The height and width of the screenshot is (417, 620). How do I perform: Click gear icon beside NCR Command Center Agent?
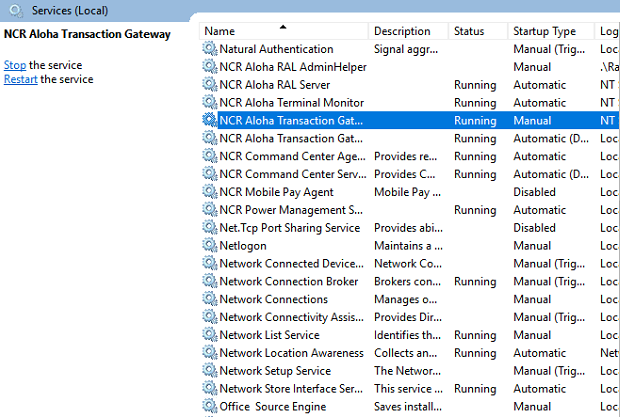coord(210,156)
